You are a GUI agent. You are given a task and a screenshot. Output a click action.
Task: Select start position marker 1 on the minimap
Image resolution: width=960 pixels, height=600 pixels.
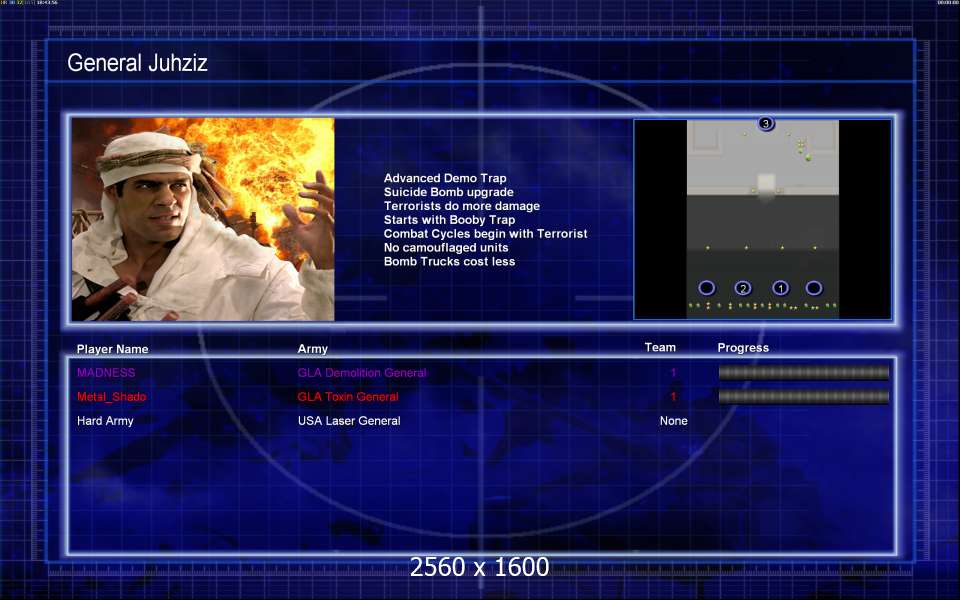pyautogui.click(x=780, y=288)
